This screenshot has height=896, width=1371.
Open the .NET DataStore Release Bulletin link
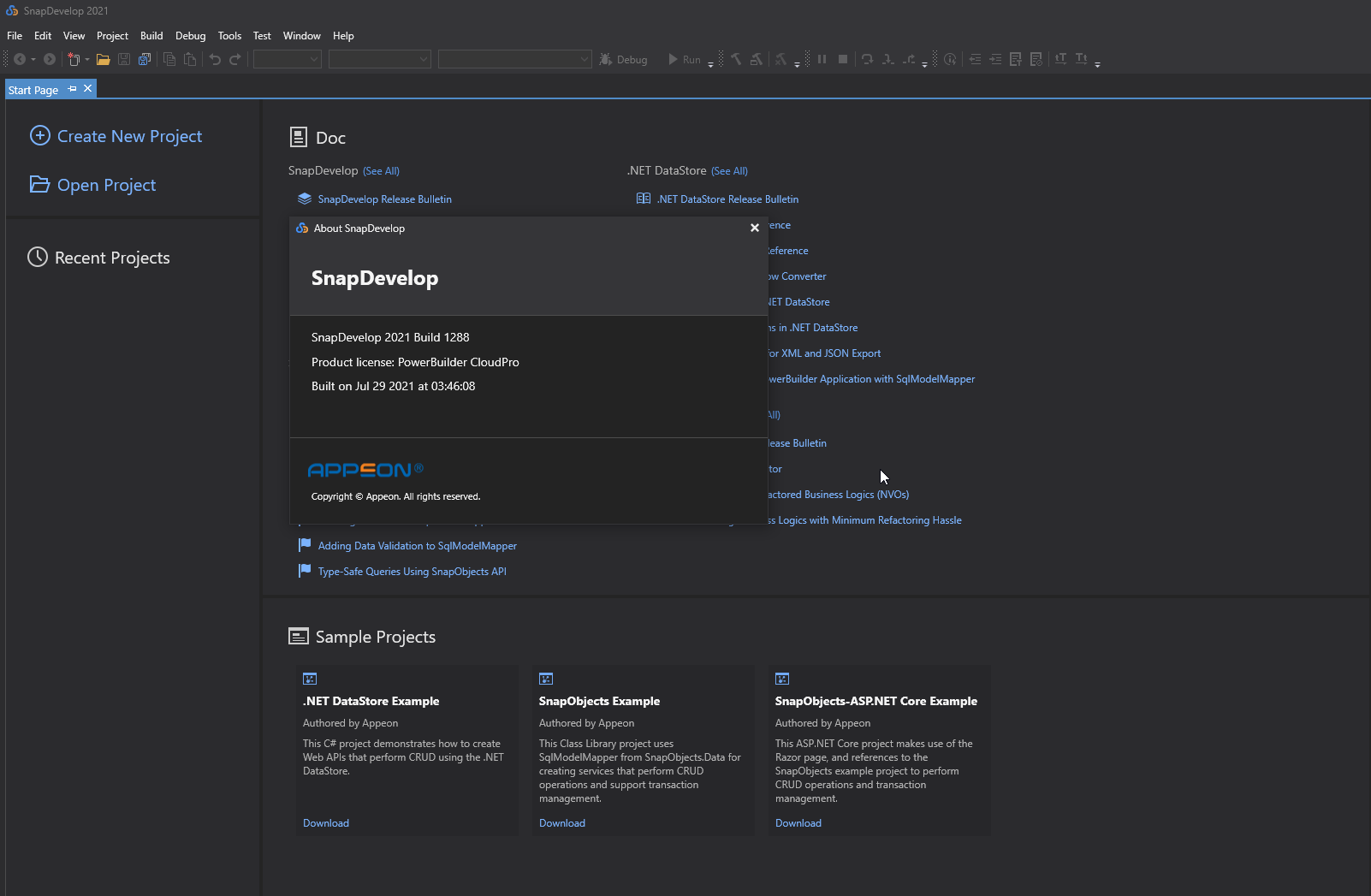[x=727, y=199]
